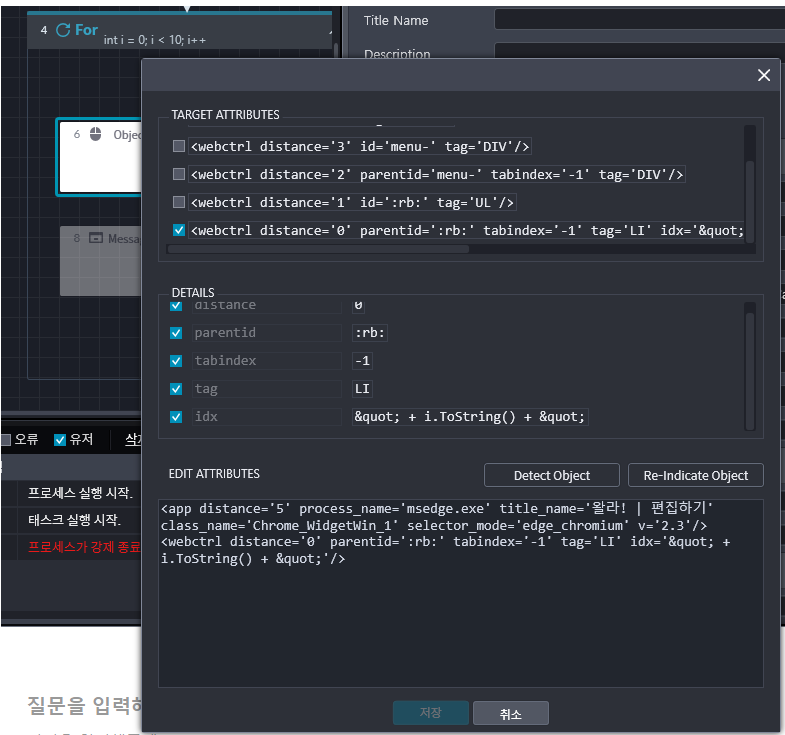Select the webctrl distance='3' row text
The height and width of the screenshot is (735, 785).
(x=359, y=146)
